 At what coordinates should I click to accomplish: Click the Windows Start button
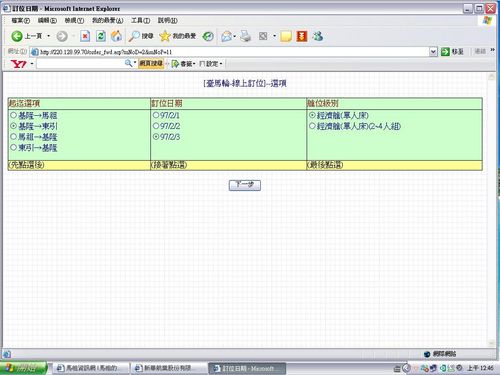[x=23, y=368]
